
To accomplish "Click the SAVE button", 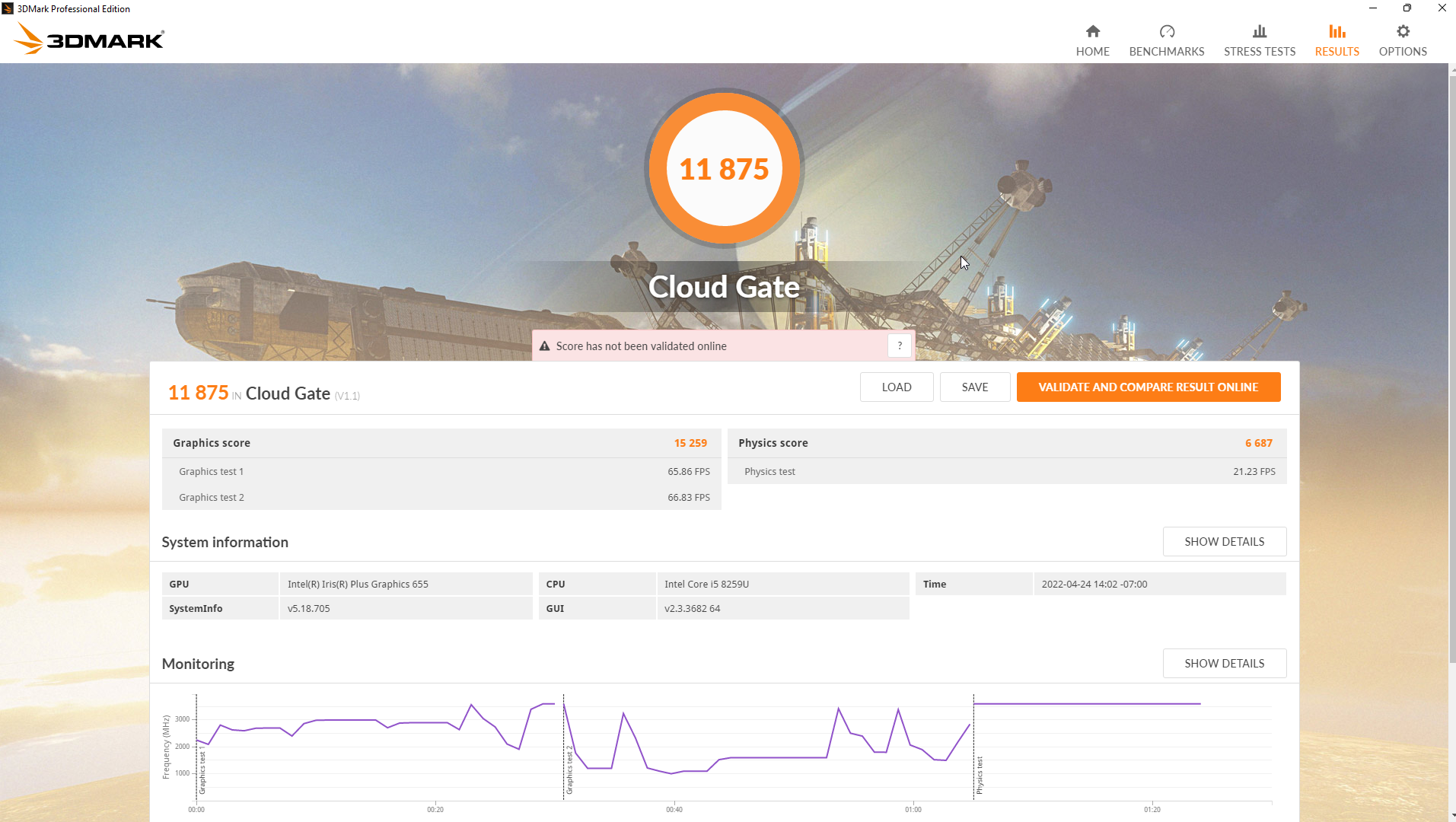I will coord(975,387).
